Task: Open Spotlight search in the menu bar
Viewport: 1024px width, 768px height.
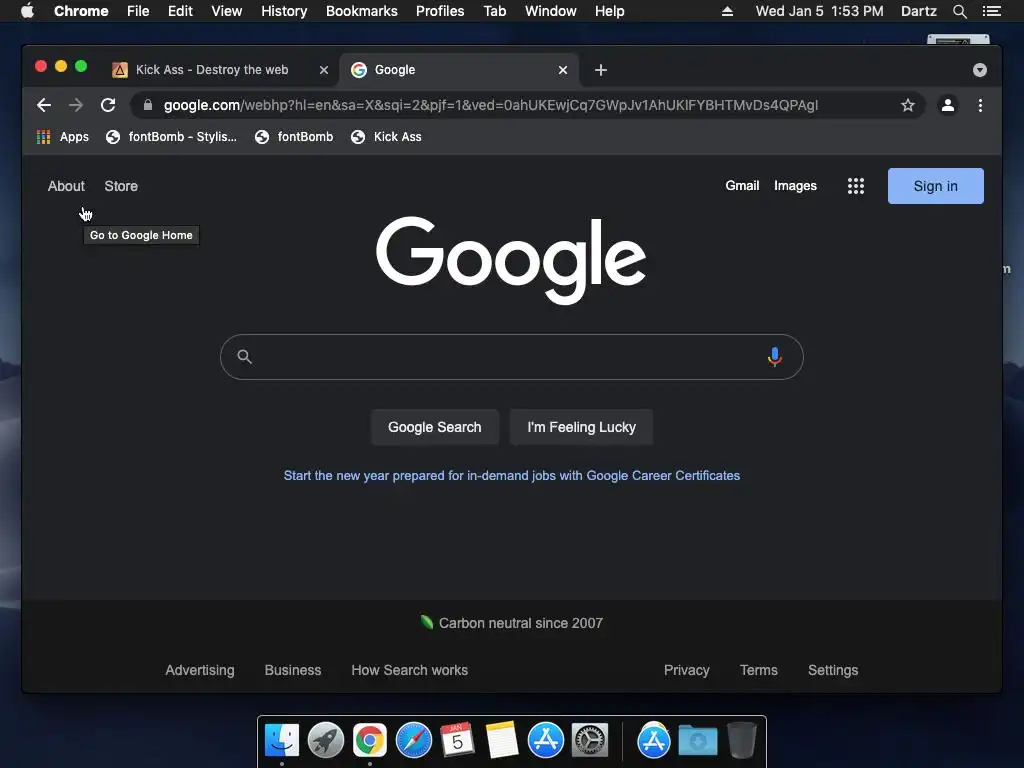Action: coord(959,11)
